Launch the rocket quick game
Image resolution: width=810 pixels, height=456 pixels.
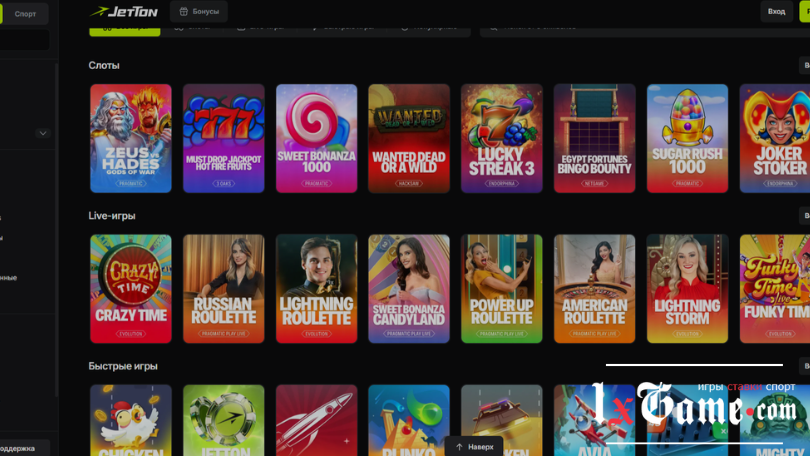(x=316, y=420)
